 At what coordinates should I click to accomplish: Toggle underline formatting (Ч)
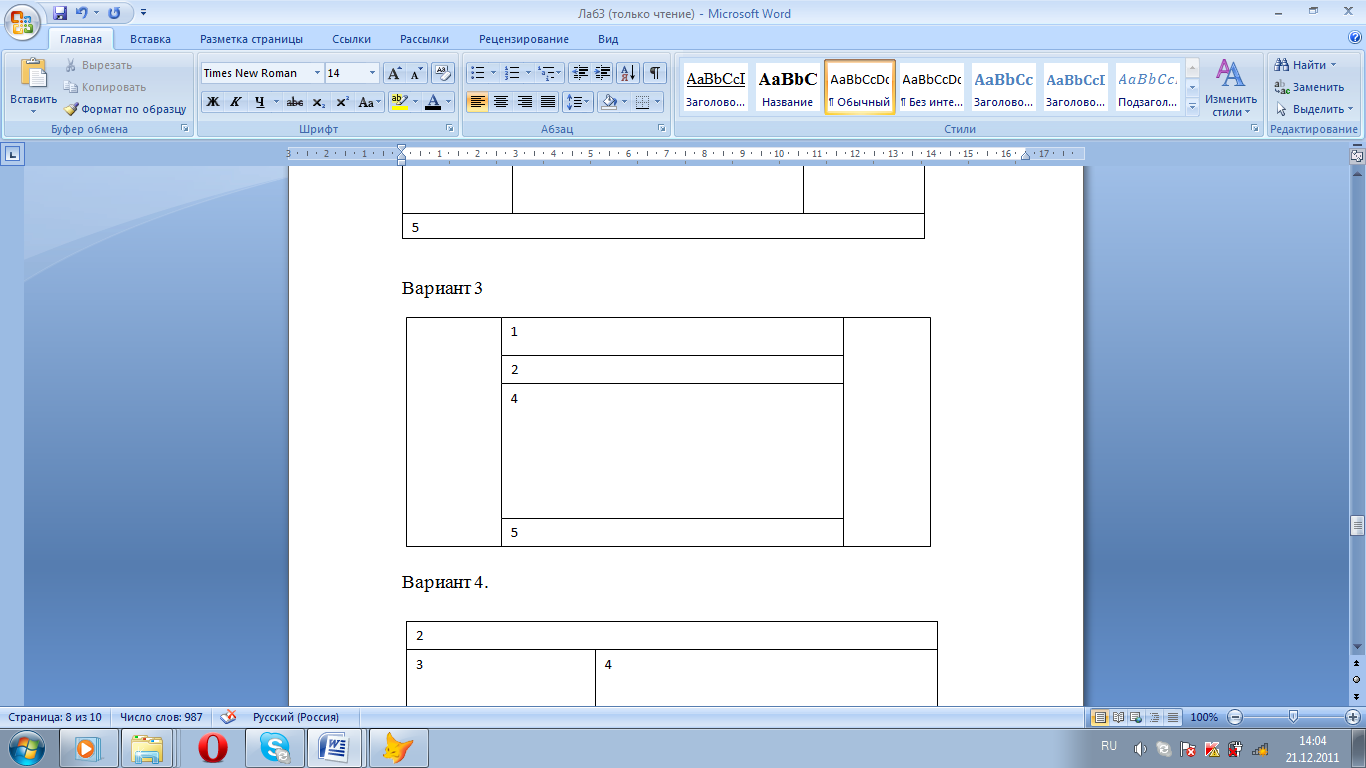259,102
